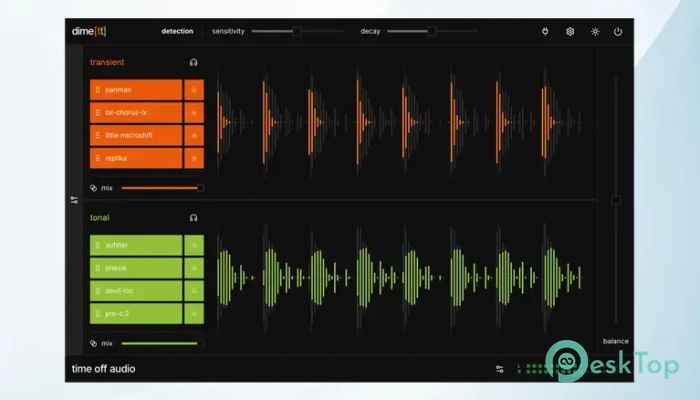Click the plug icon in top bar
The height and width of the screenshot is (400, 700).
545,31
